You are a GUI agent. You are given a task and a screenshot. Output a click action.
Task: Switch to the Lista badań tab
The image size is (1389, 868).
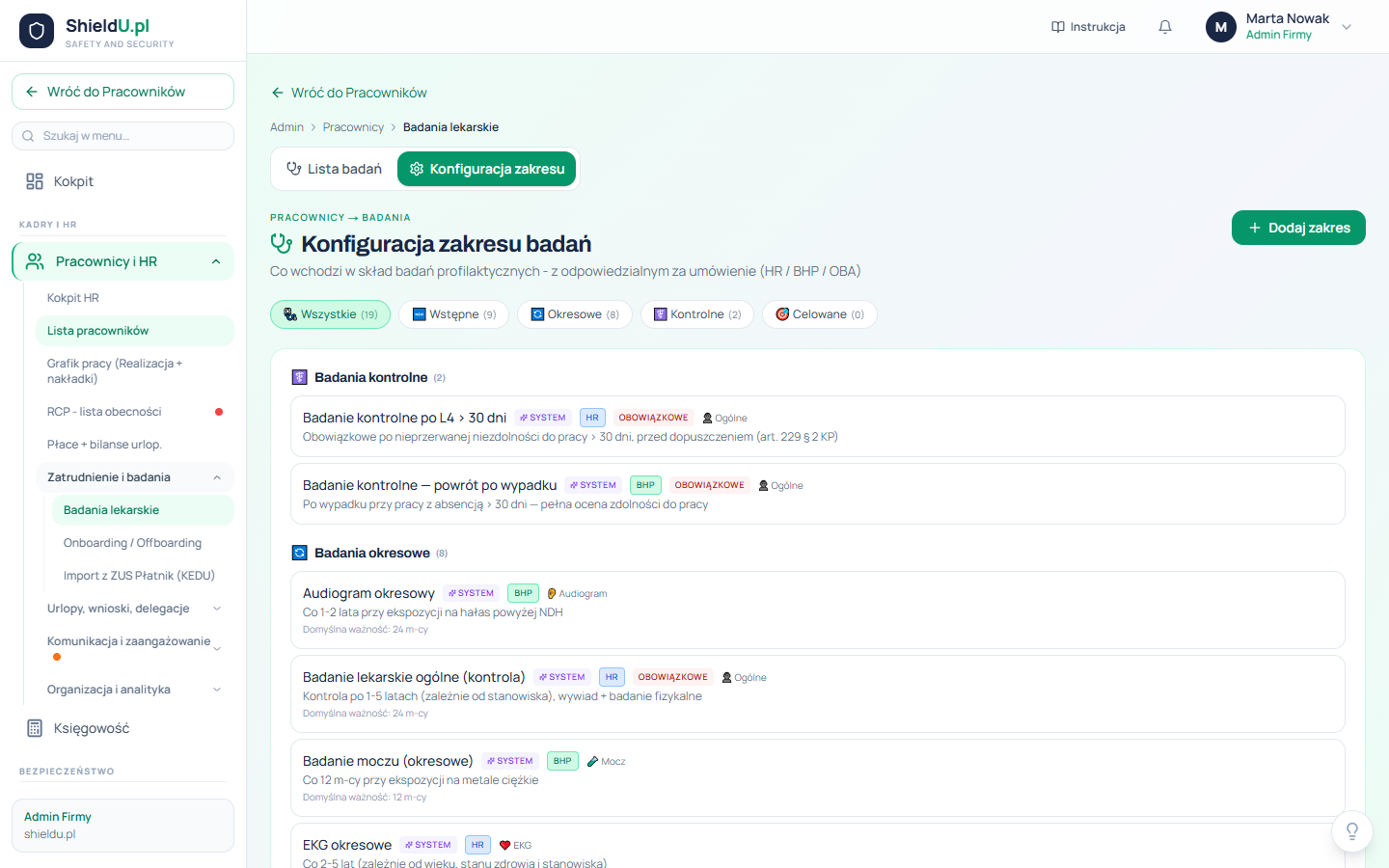point(335,169)
